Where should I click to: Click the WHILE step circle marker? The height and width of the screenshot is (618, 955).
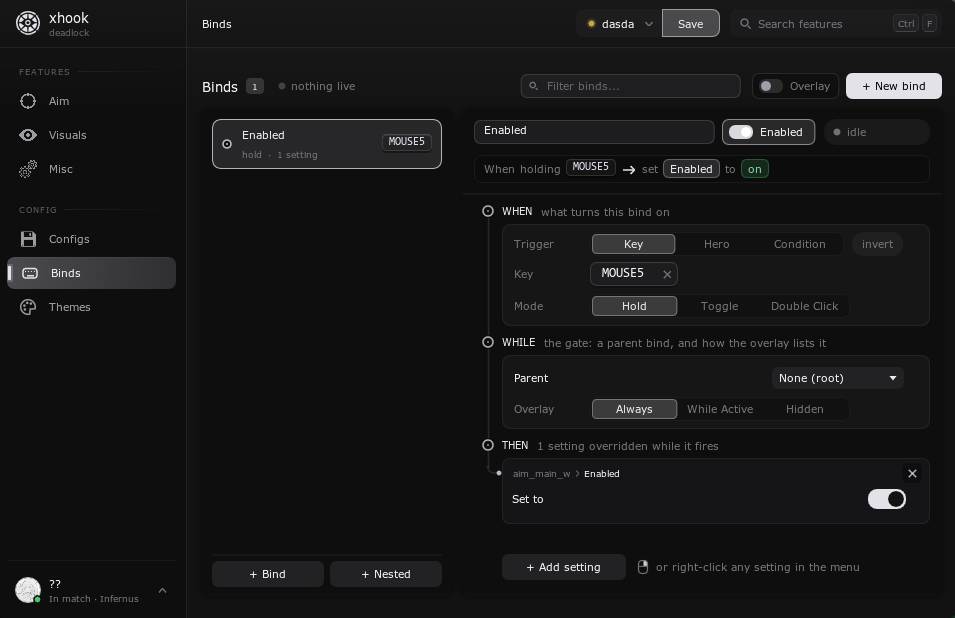(x=488, y=342)
